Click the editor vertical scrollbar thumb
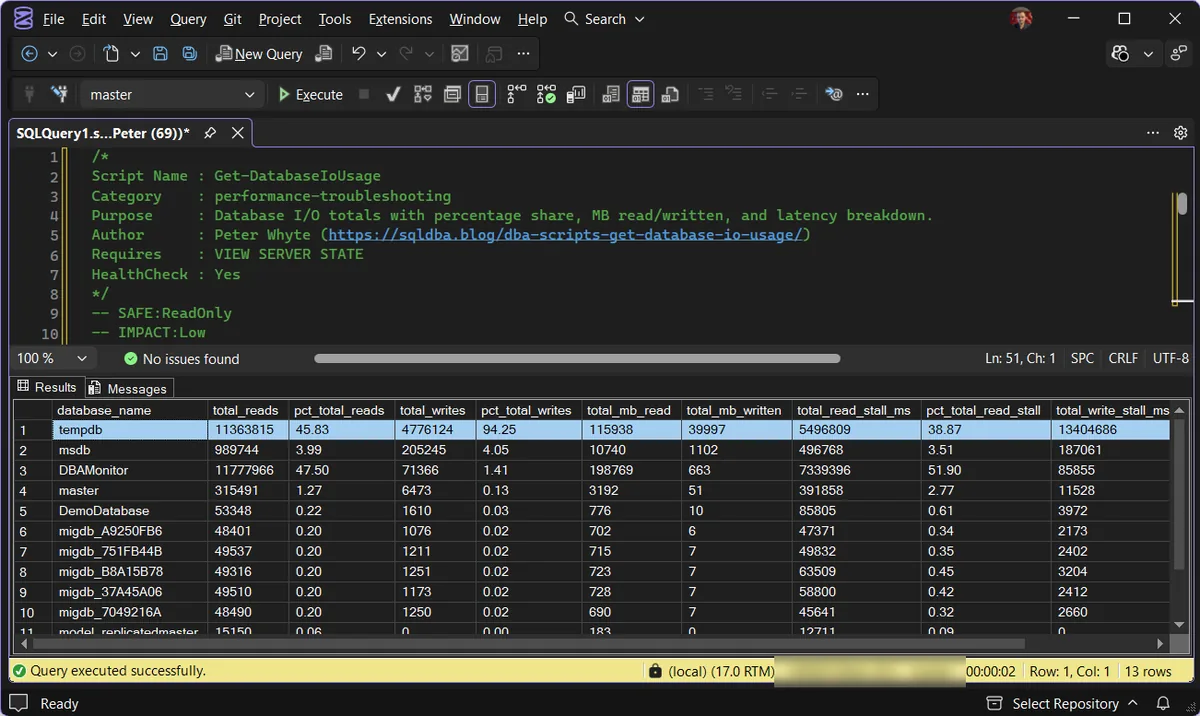The width and height of the screenshot is (1200, 716). (1182, 203)
